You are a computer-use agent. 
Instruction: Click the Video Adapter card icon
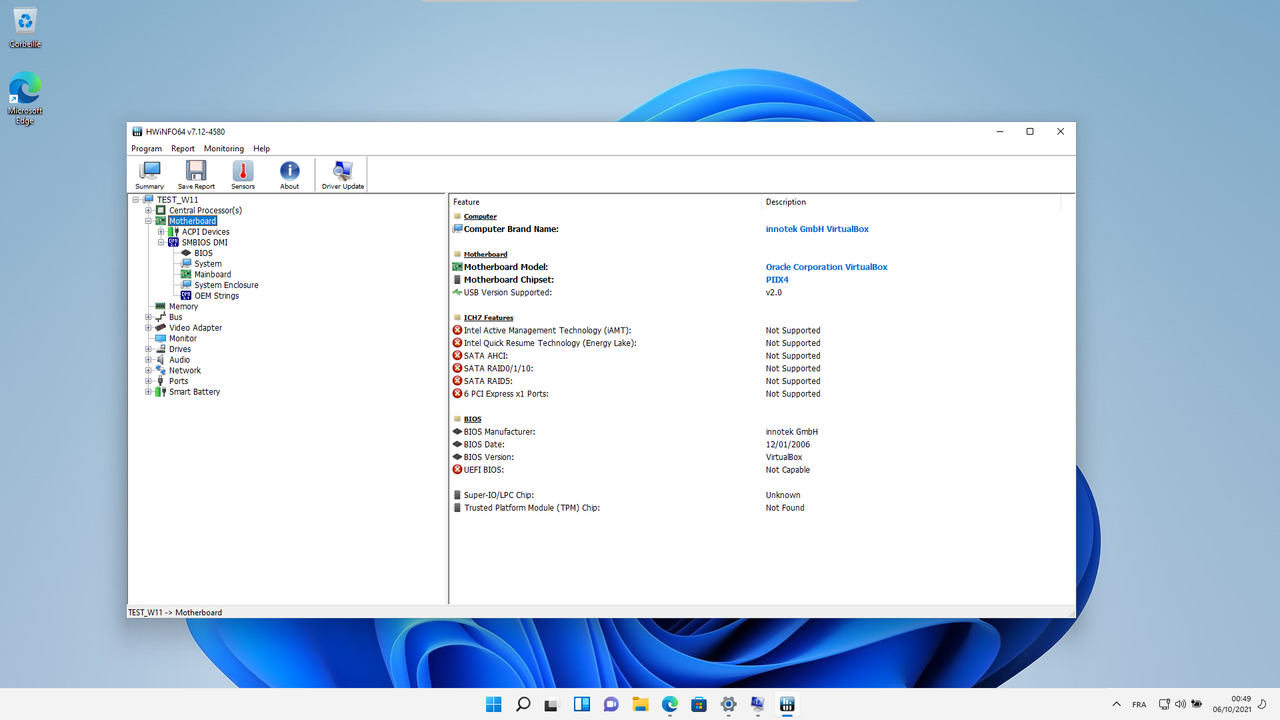[161, 327]
